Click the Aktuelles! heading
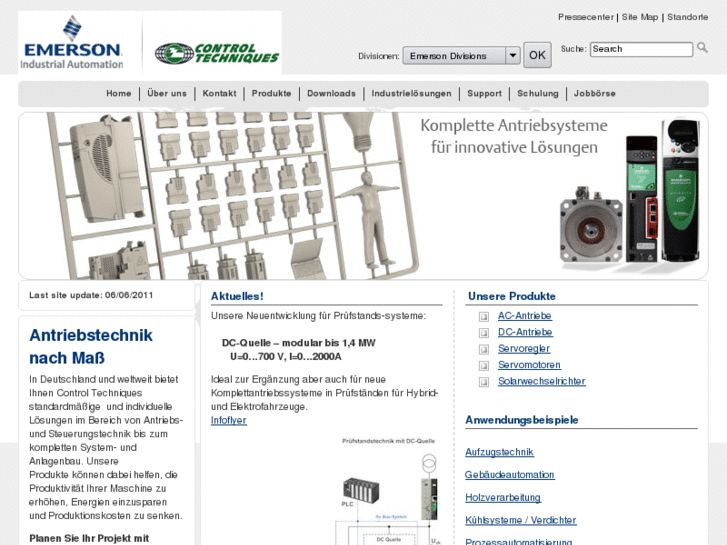Viewport: 727px width, 545px height. [x=237, y=296]
